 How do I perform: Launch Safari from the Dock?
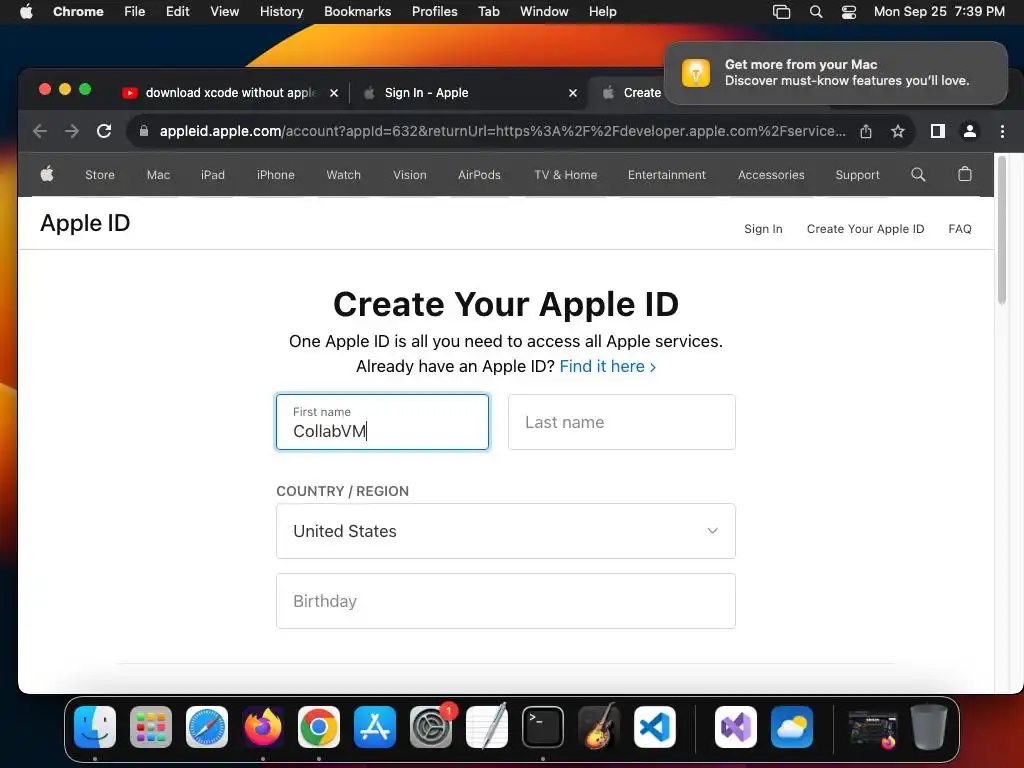point(207,727)
